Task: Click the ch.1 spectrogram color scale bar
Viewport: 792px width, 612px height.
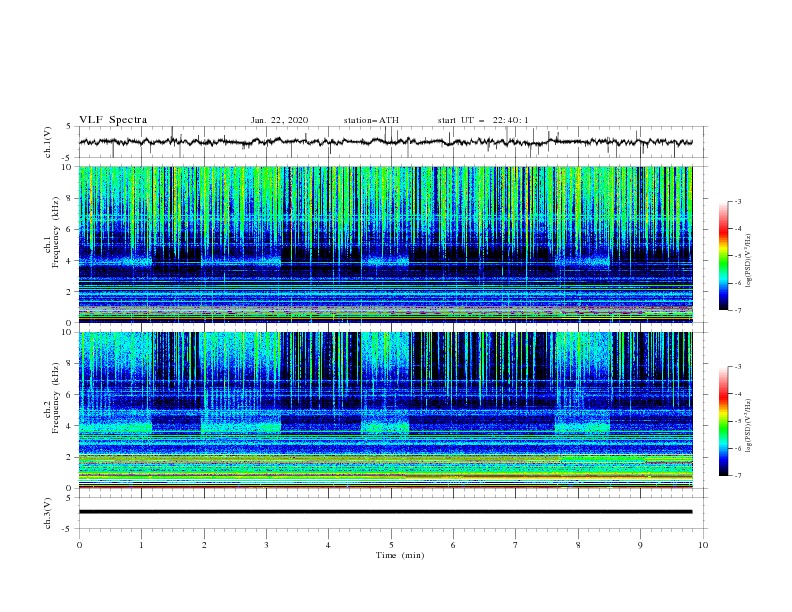Action: (724, 256)
